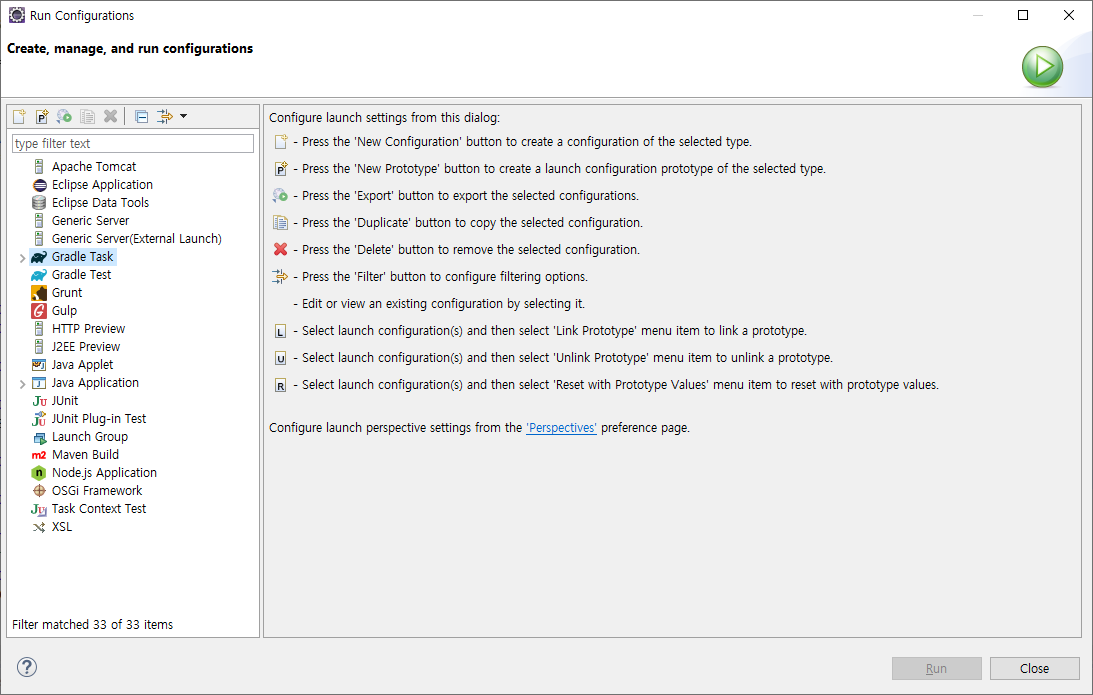Click the New Configuration toolbar icon
The width and height of the screenshot is (1093, 695).
tap(20, 116)
